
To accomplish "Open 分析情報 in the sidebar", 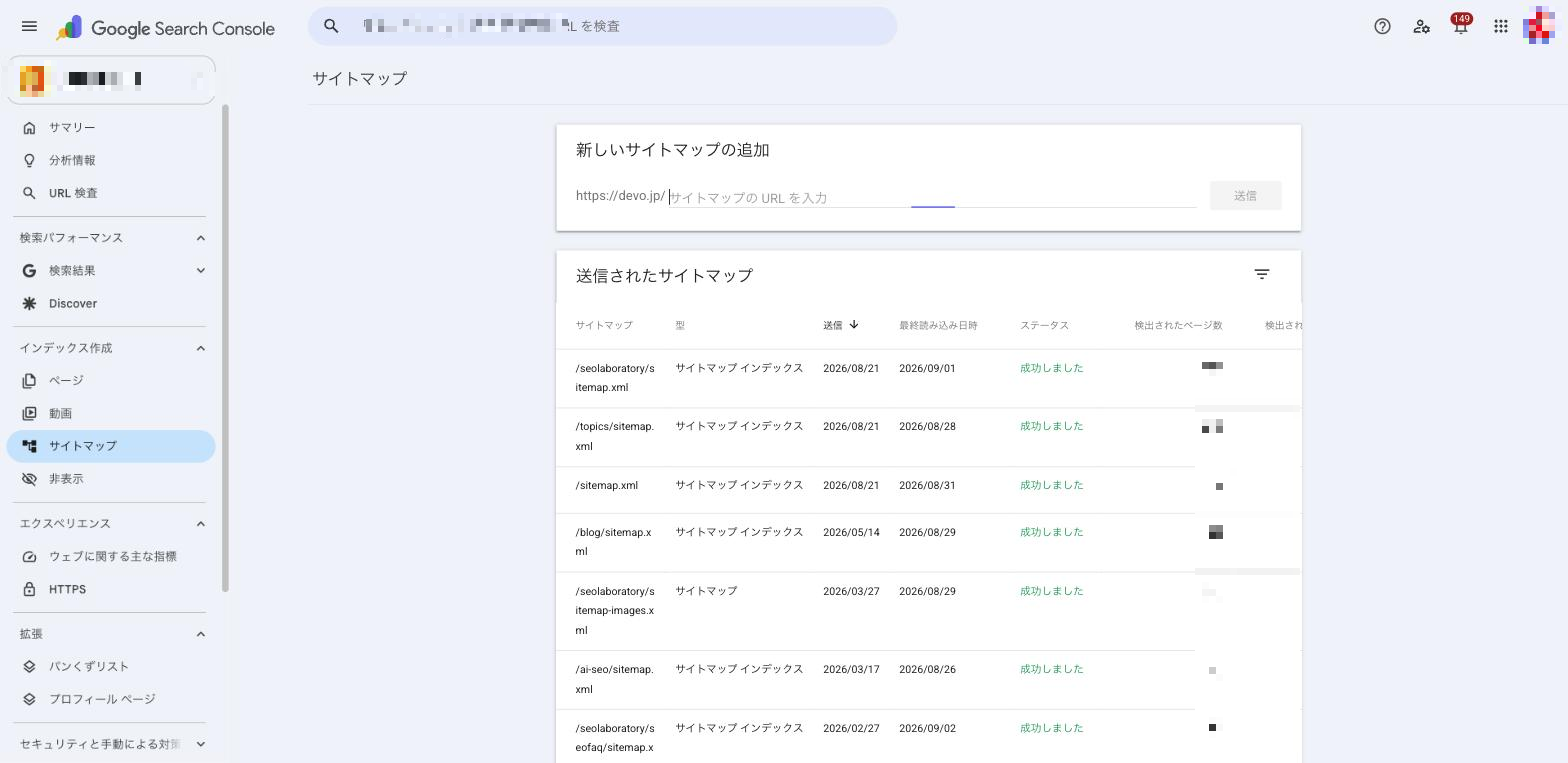I will click(x=111, y=160).
